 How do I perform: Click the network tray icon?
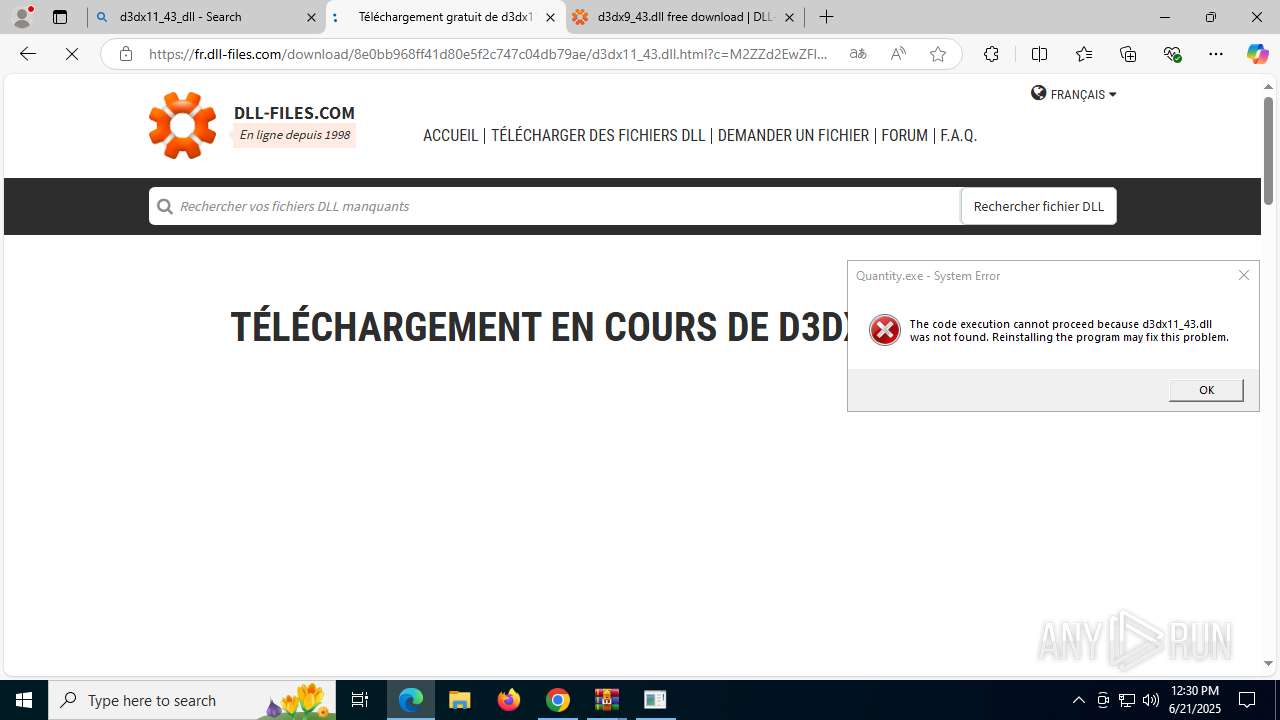tap(1127, 700)
